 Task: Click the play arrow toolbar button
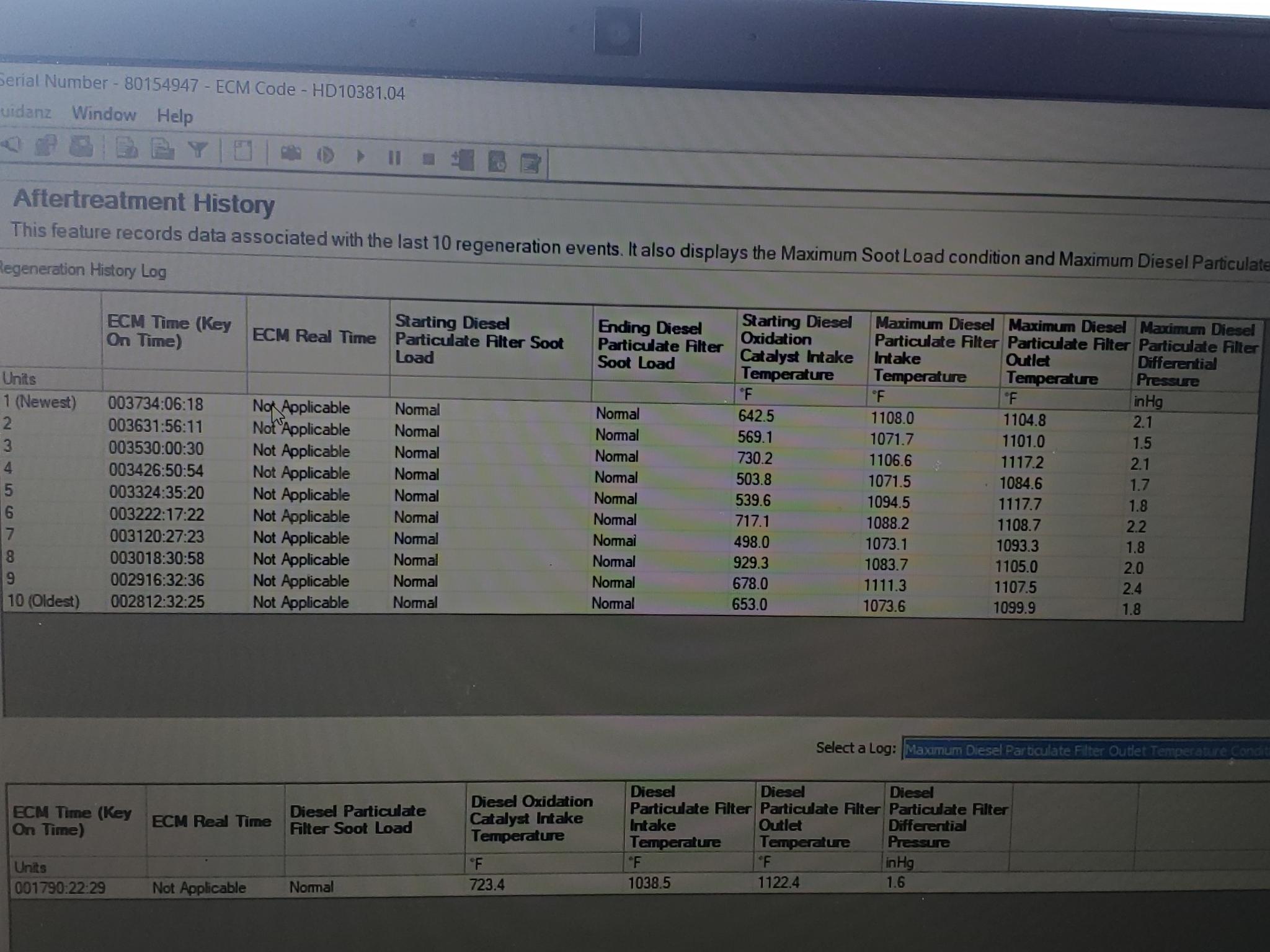tap(360, 156)
